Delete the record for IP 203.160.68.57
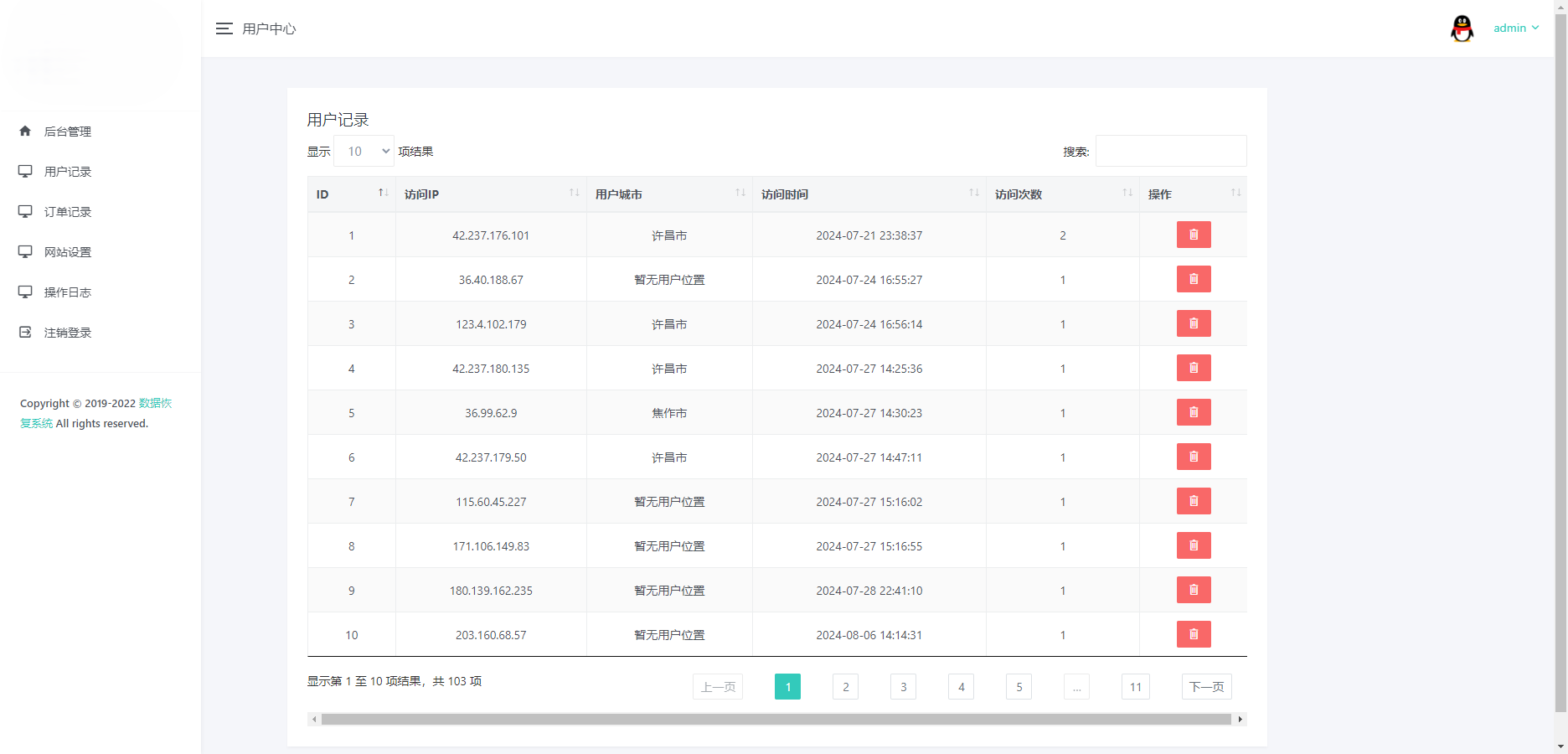 [1194, 634]
